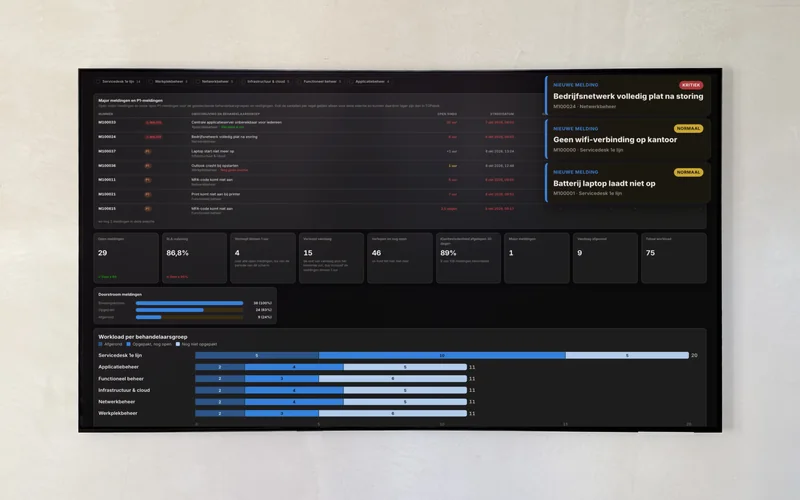800x500 pixels.
Task: Click the red major badge on row M100033
Action: pyautogui.click(x=154, y=122)
